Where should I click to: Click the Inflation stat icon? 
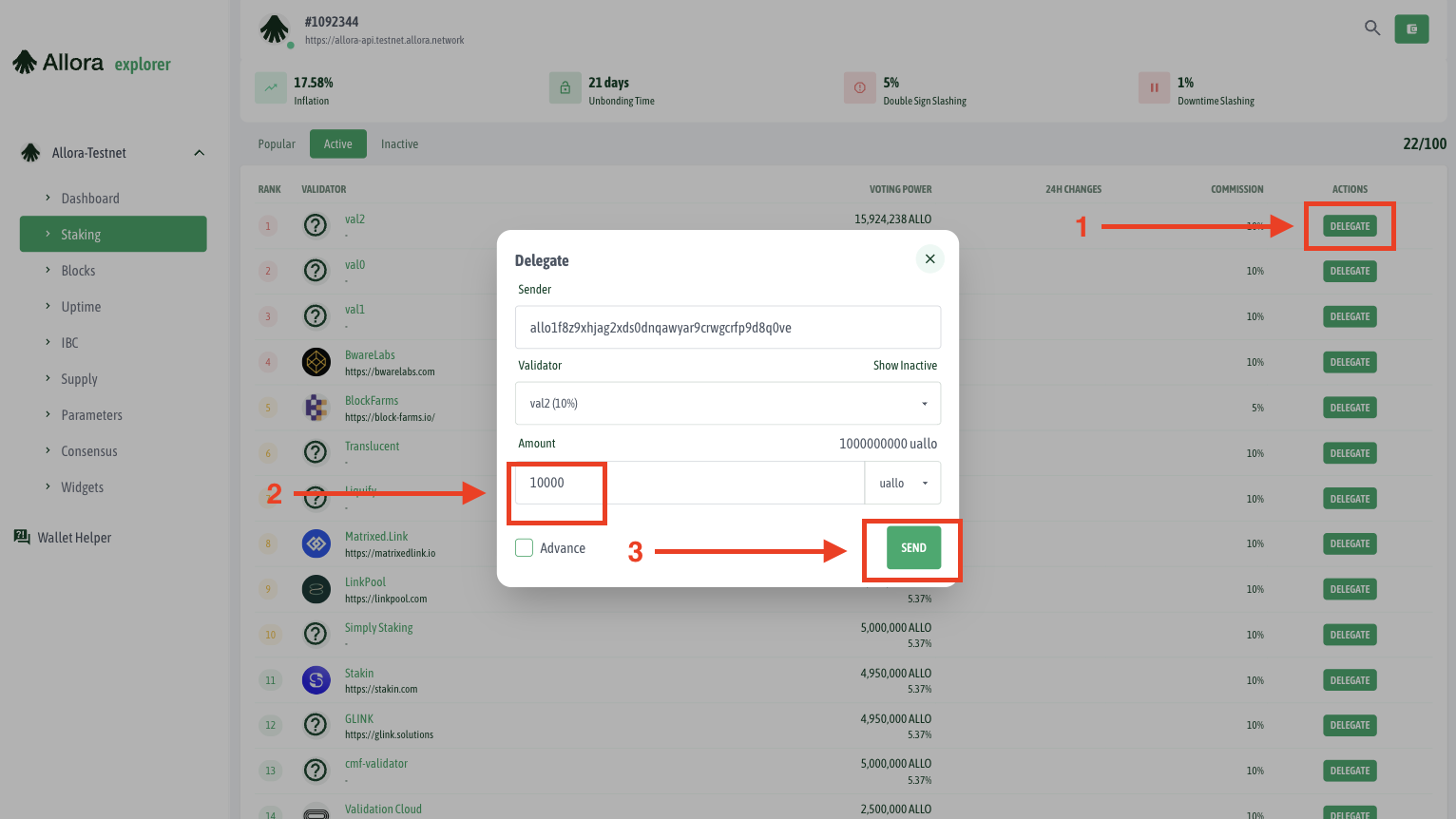coord(271,87)
